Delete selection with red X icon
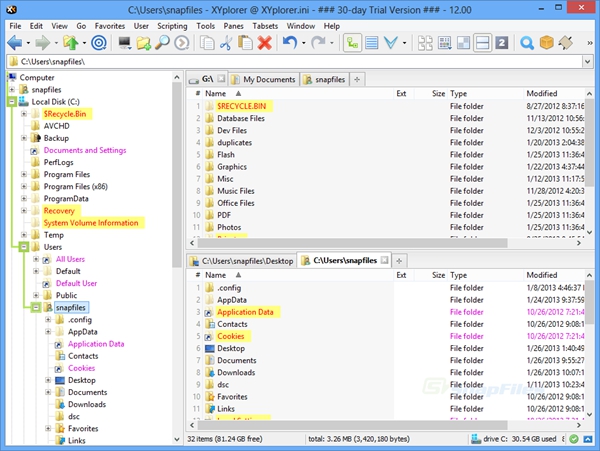This screenshot has height=451, width=600. 264,43
